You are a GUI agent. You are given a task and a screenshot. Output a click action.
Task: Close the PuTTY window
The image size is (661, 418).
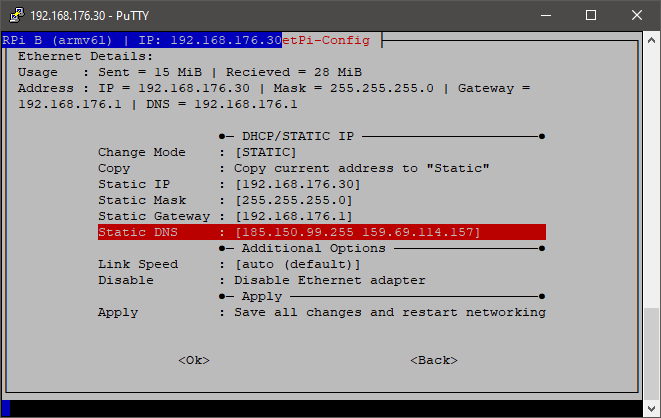tap(637, 15)
